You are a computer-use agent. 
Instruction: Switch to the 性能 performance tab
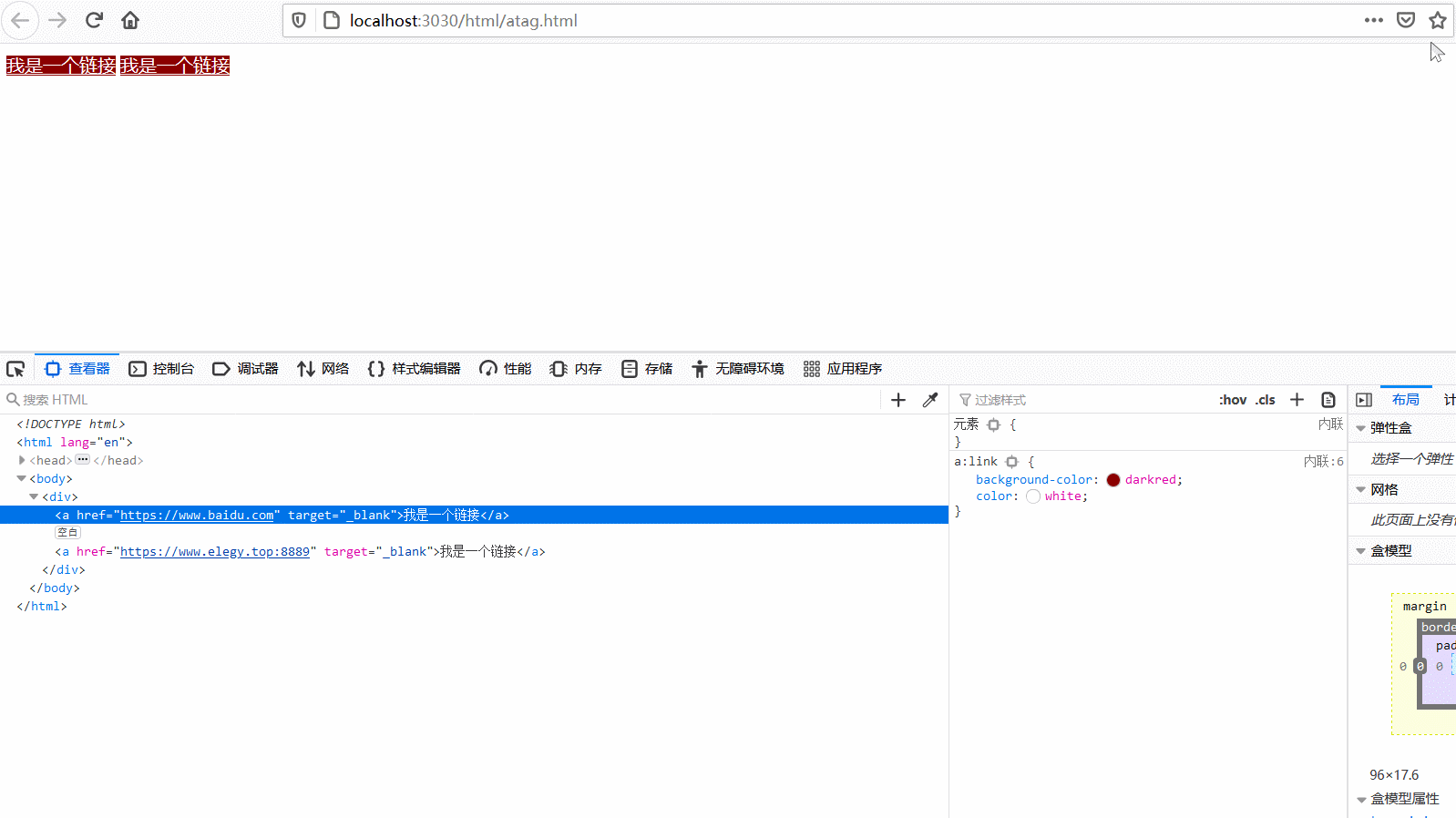point(506,369)
